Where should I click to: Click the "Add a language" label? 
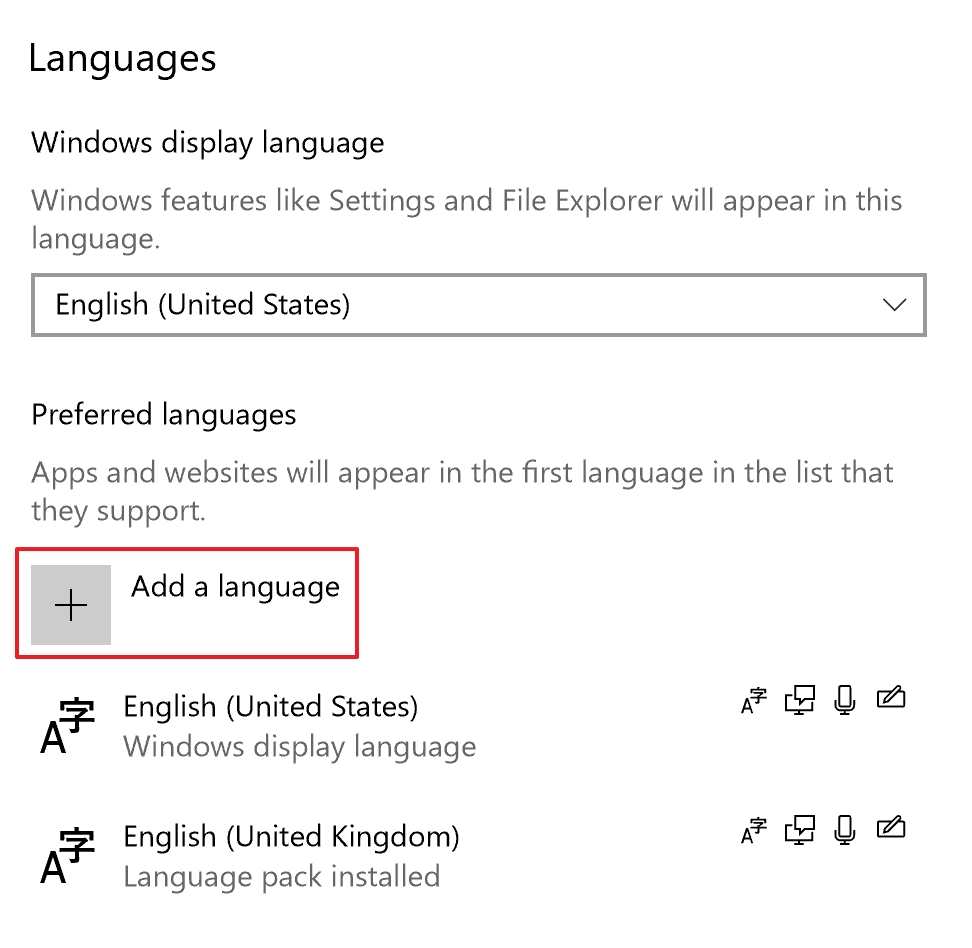pyautogui.click(x=235, y=587)
